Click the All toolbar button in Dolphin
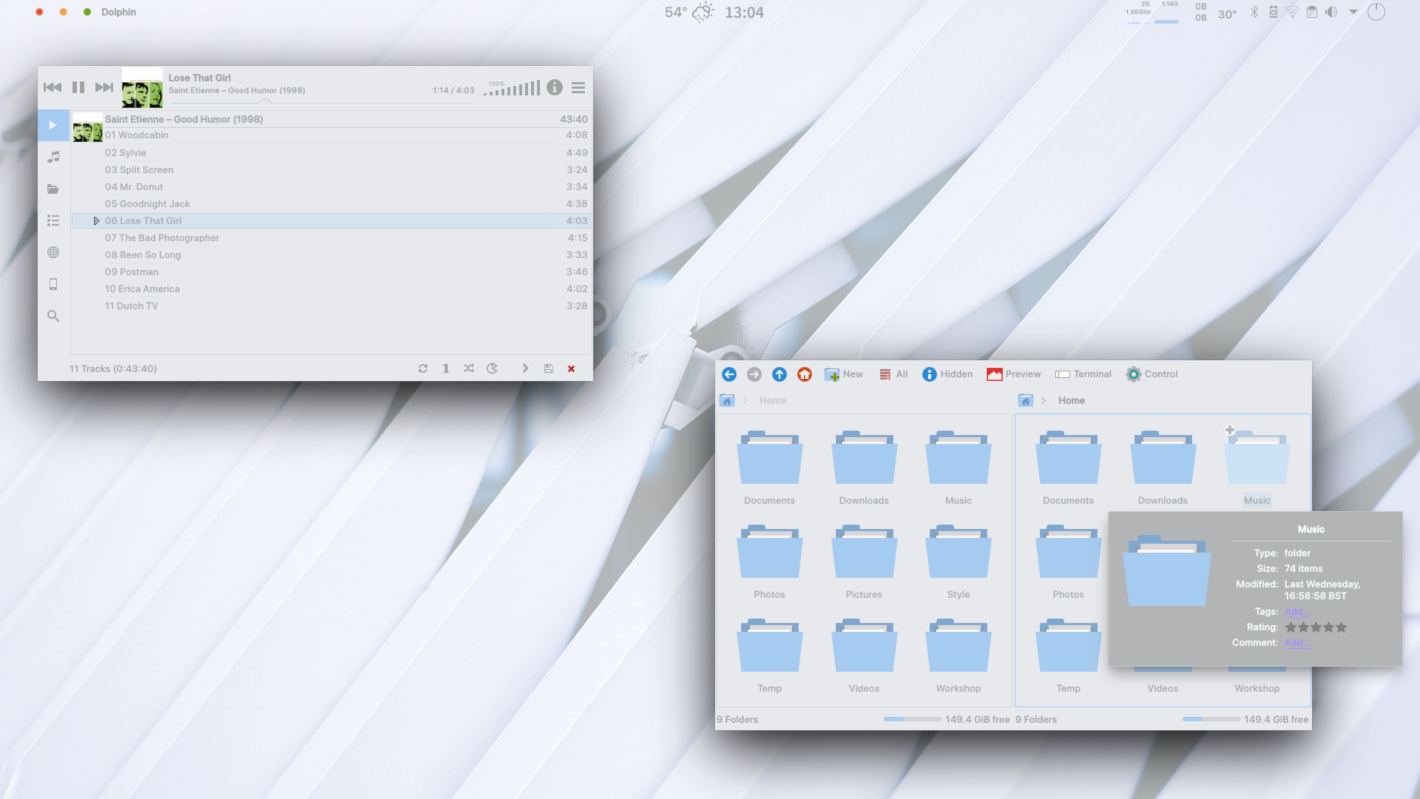Image resolution: width=1420 pixels, height=799 pixels. (x=893, y=374)
